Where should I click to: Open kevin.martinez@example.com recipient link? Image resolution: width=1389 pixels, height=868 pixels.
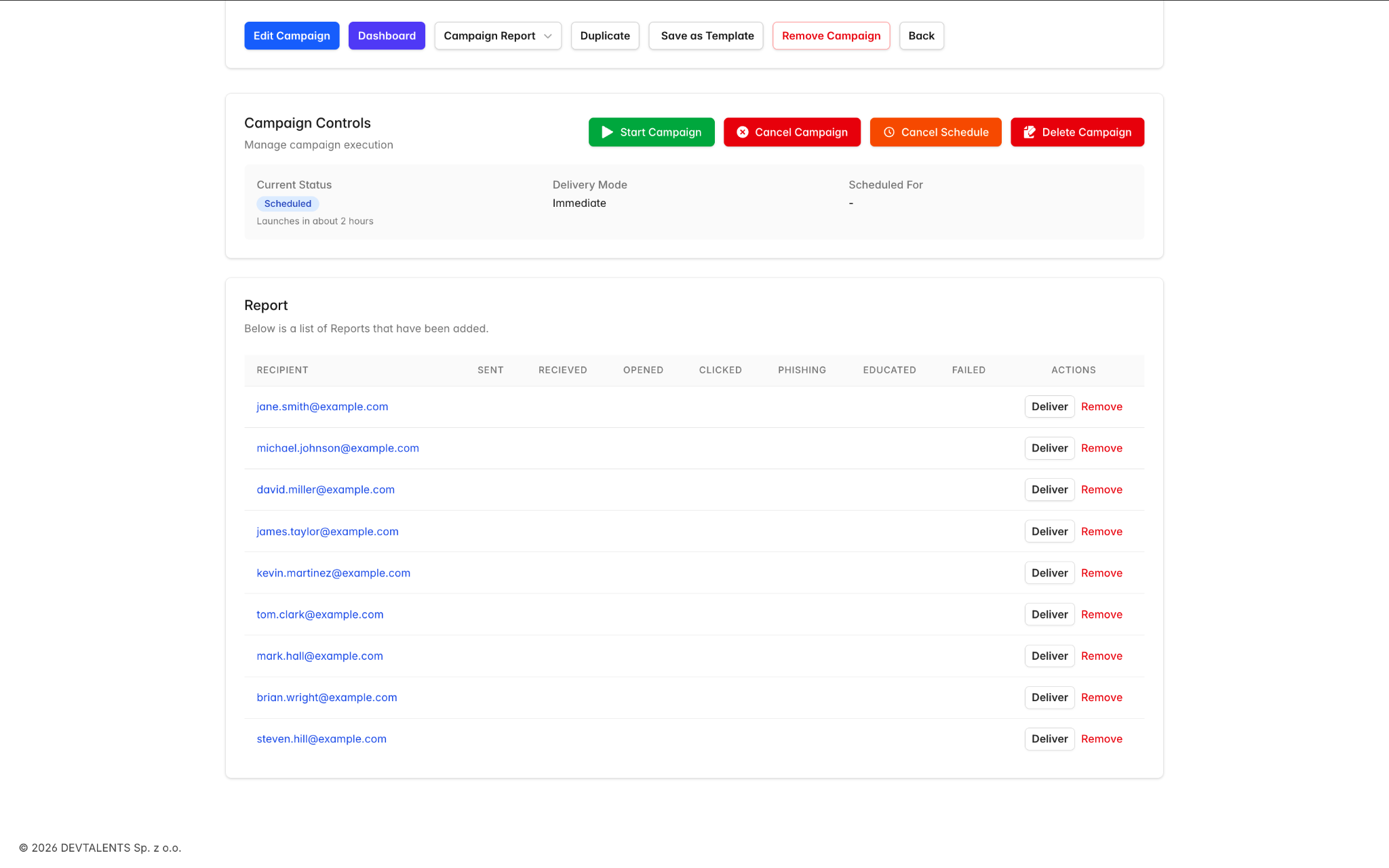click(x=333, y=573)
